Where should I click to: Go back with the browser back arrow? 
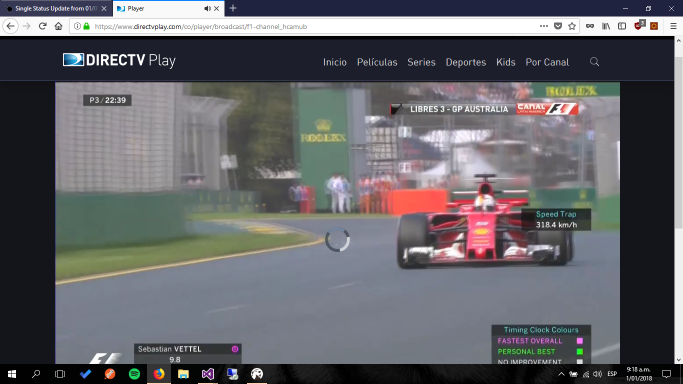10,26
